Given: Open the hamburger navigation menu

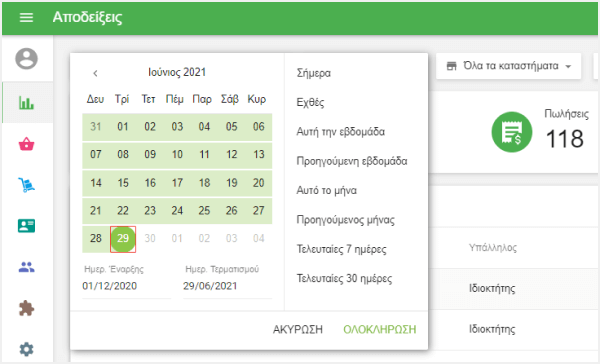Looking at the screenshot, I should tap(26, 17).
